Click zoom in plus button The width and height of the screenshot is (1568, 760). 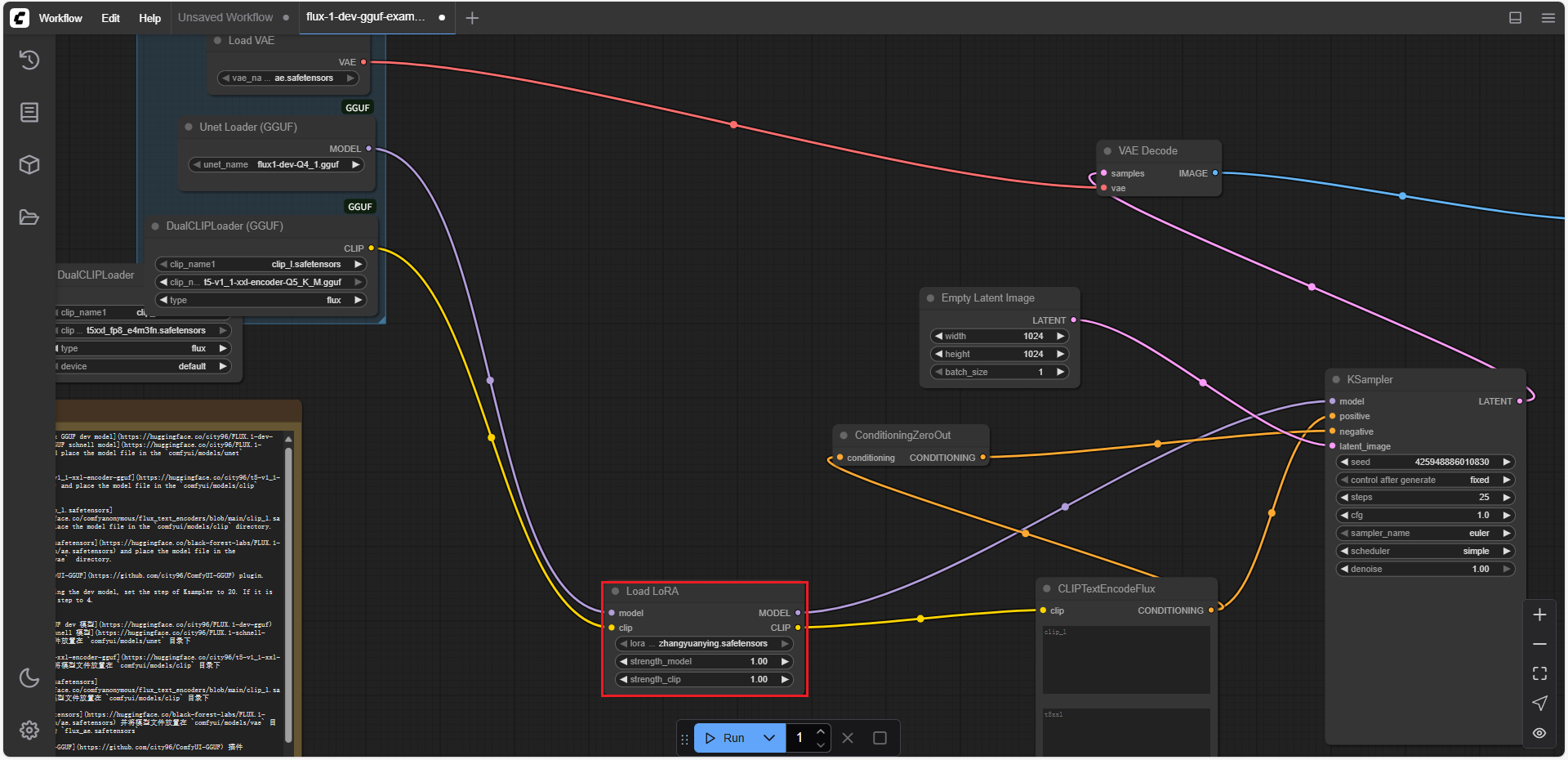tap(1539, 615)
